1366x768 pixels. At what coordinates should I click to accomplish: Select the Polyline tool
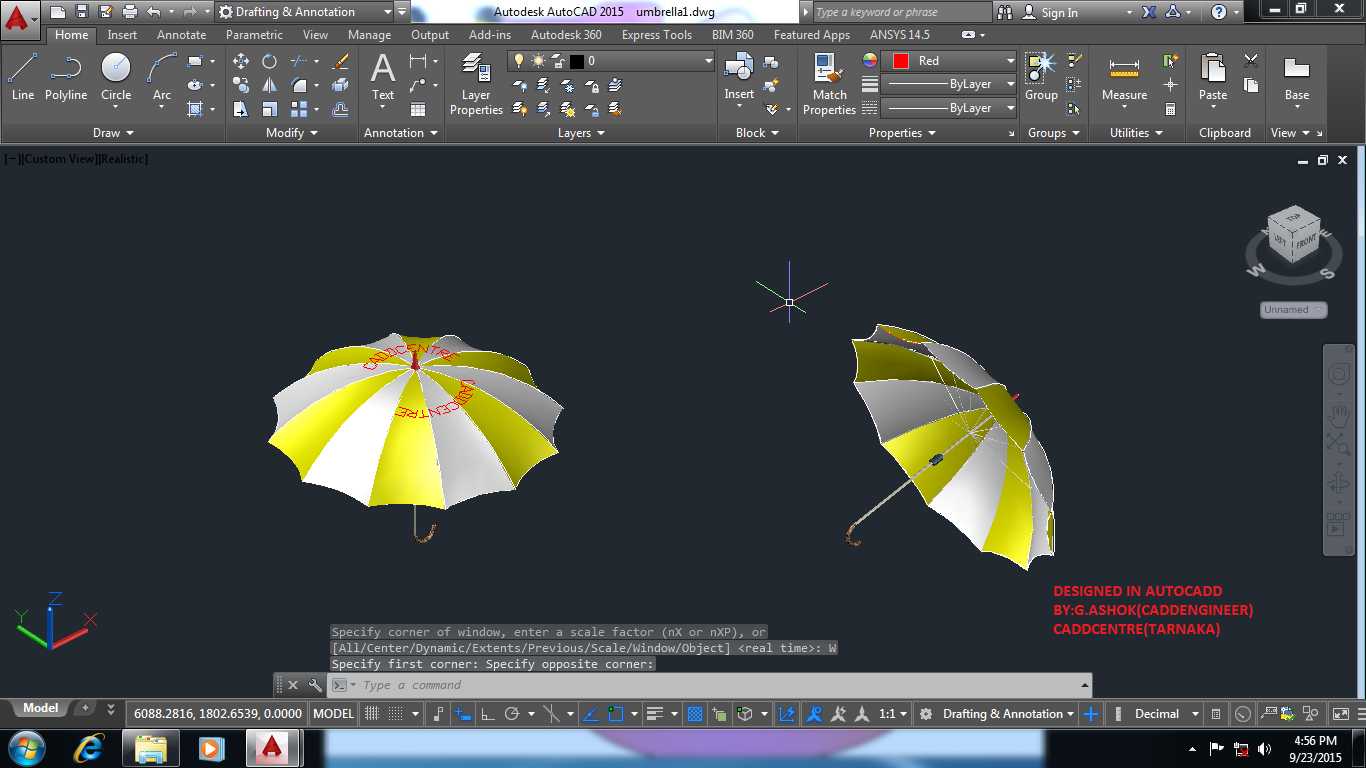tap(66, 77)
